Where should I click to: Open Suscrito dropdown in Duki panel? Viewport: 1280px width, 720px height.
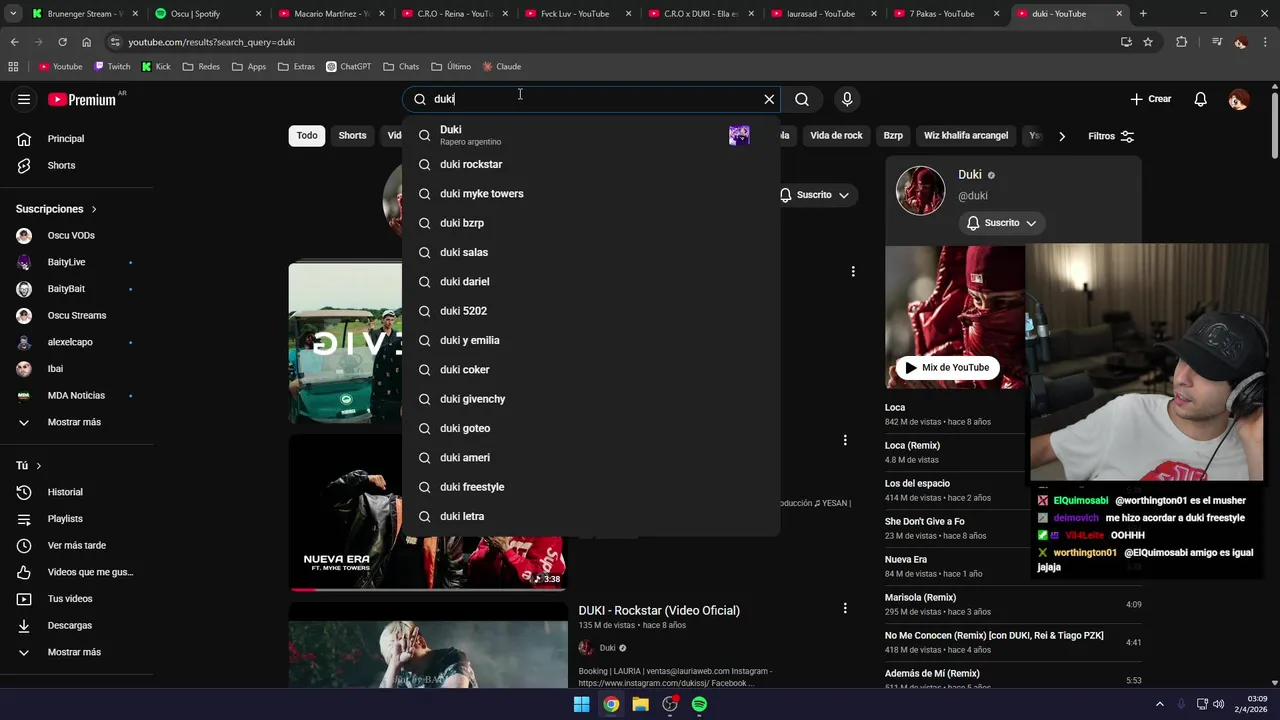(x=1002, y=223)
